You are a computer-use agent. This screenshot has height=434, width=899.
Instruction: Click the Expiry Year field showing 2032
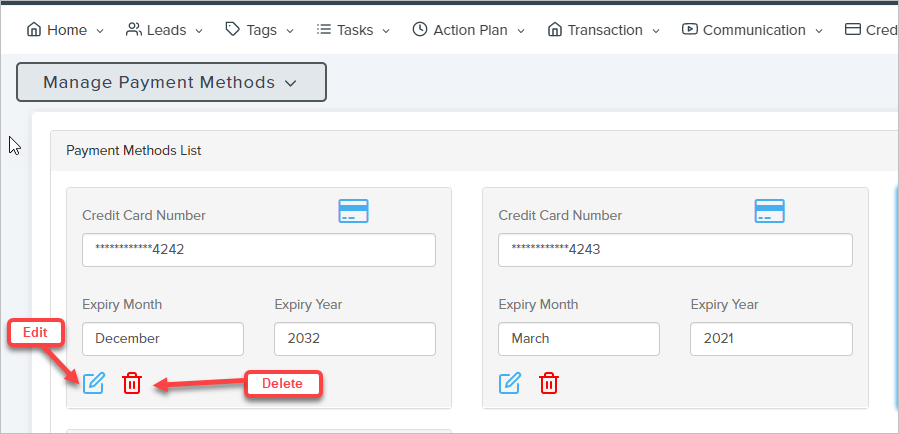355,339
